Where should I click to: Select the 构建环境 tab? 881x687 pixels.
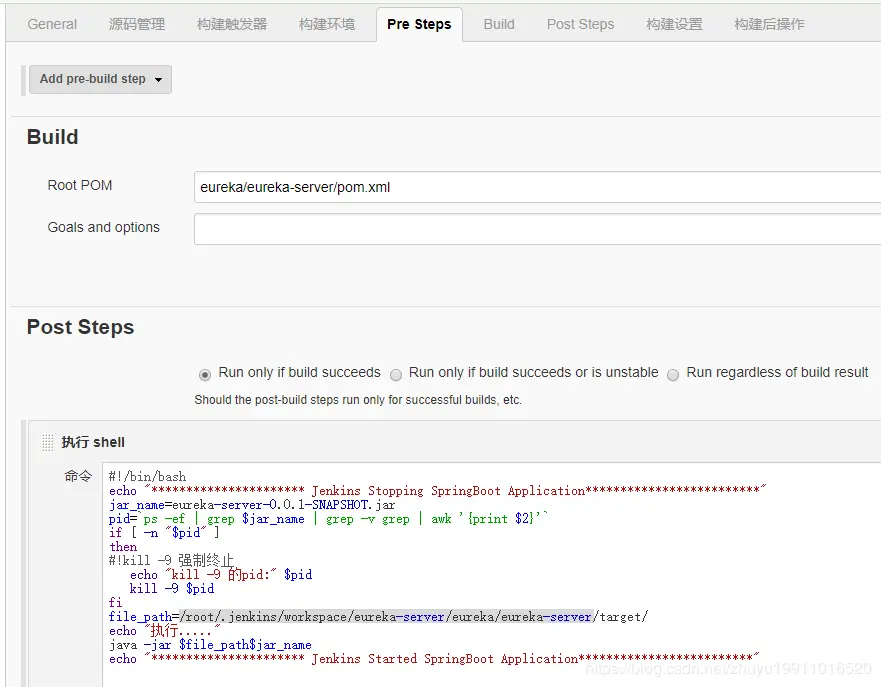coord(326,24)
